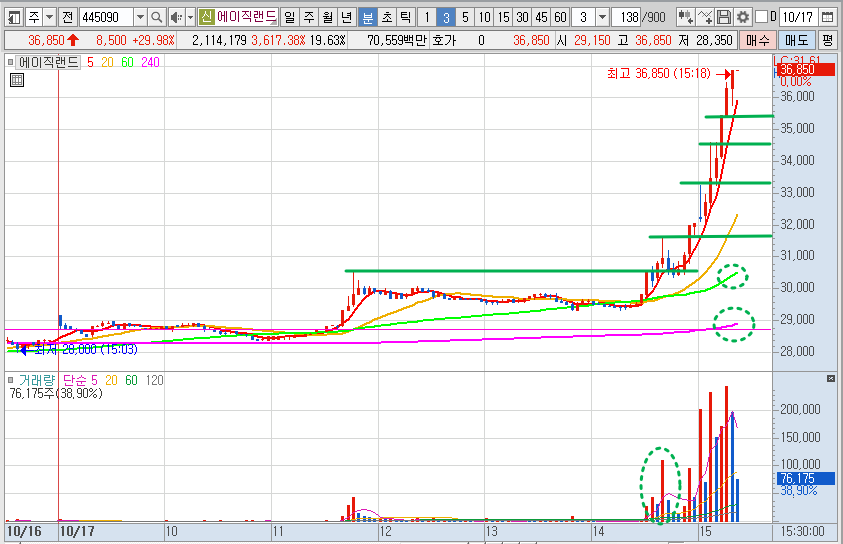
Task: Open chart settings gear
Action: click(x=743, y=17)
